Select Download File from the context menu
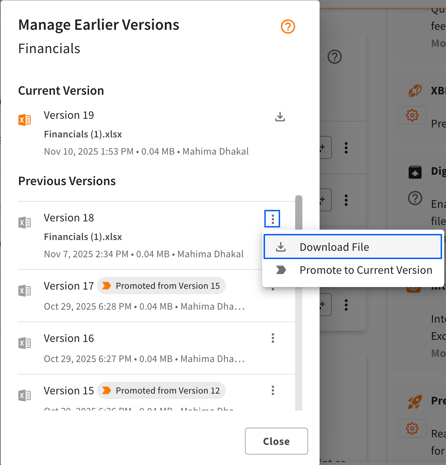The width and height of the screenshot is (446, 465). pos(353,247)
